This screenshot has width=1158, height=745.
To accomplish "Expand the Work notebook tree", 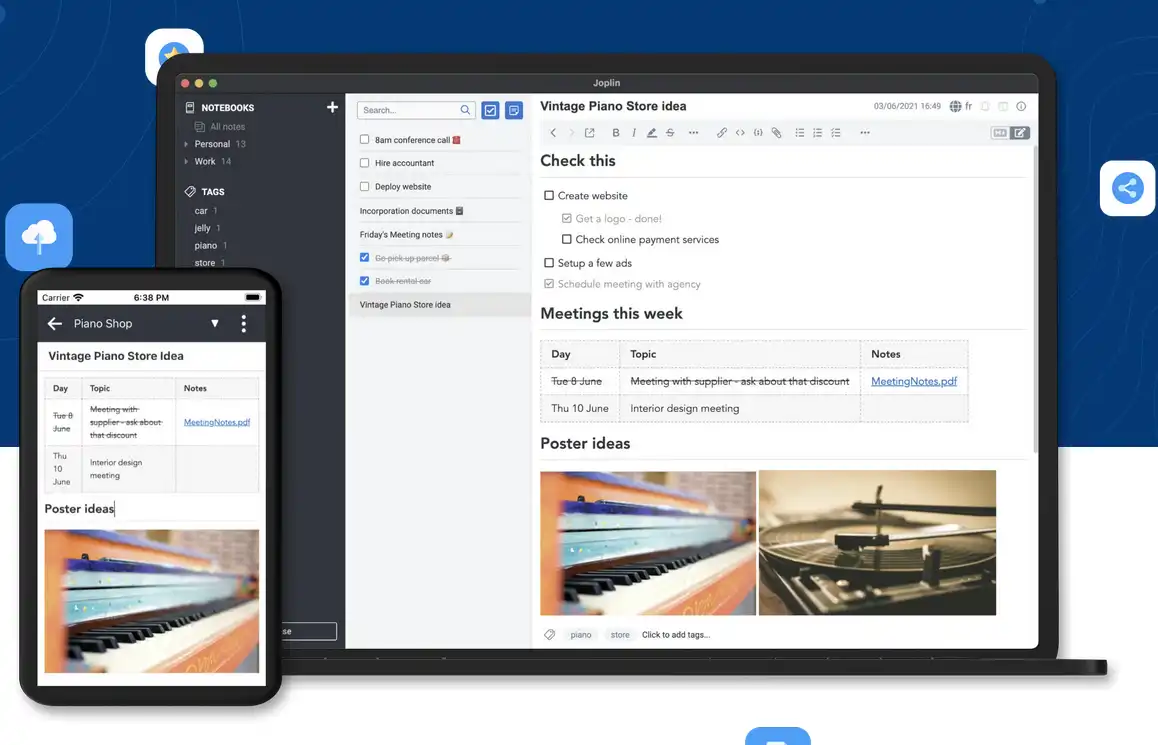I will 186,161.
